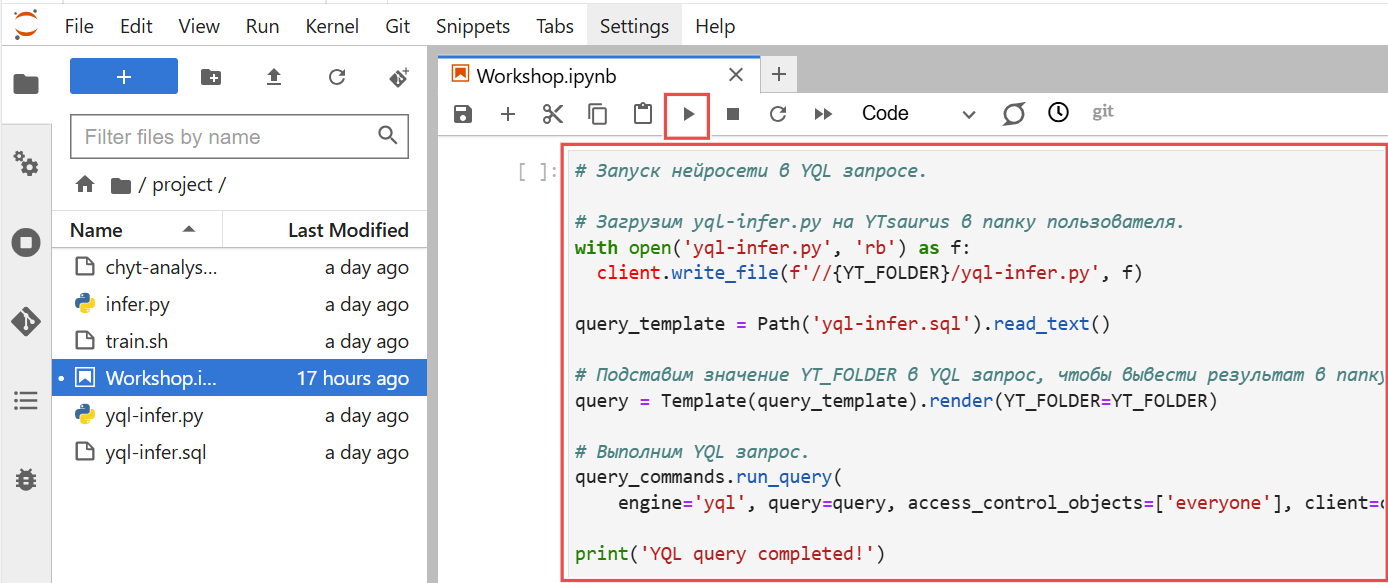Sort files by Last Modified column
The height and width of the screenshot is (583, 1388).
(x=347, y=230)
